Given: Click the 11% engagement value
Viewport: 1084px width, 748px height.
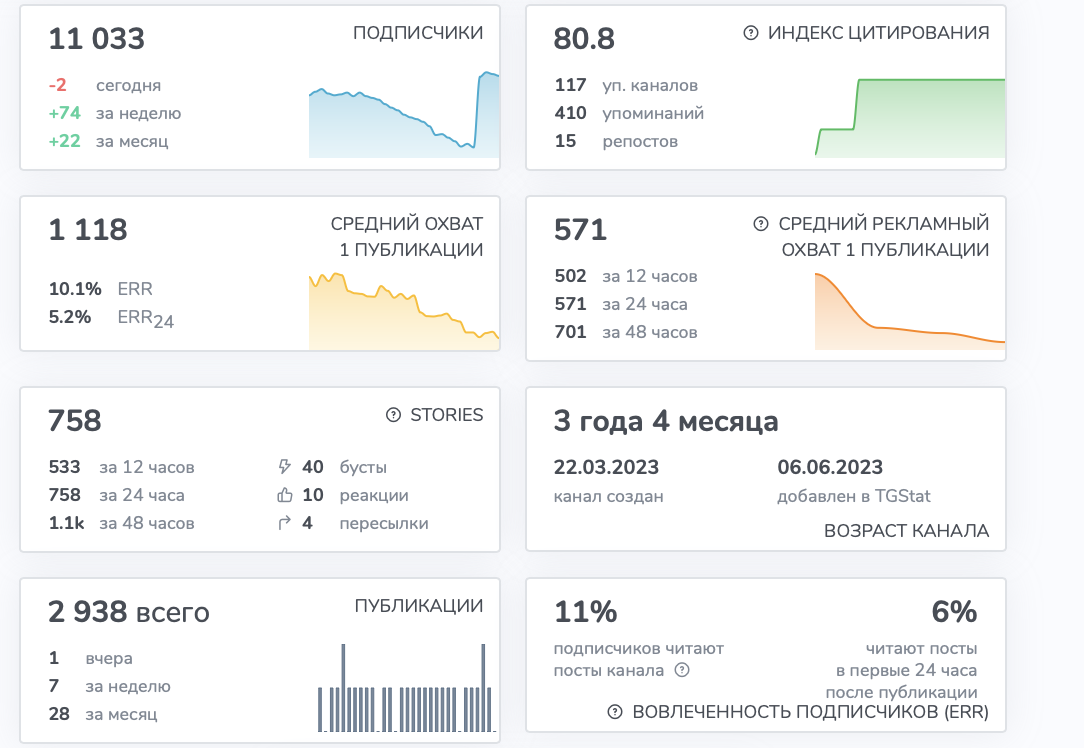Looking at the screenshot, I should point(586,612).
